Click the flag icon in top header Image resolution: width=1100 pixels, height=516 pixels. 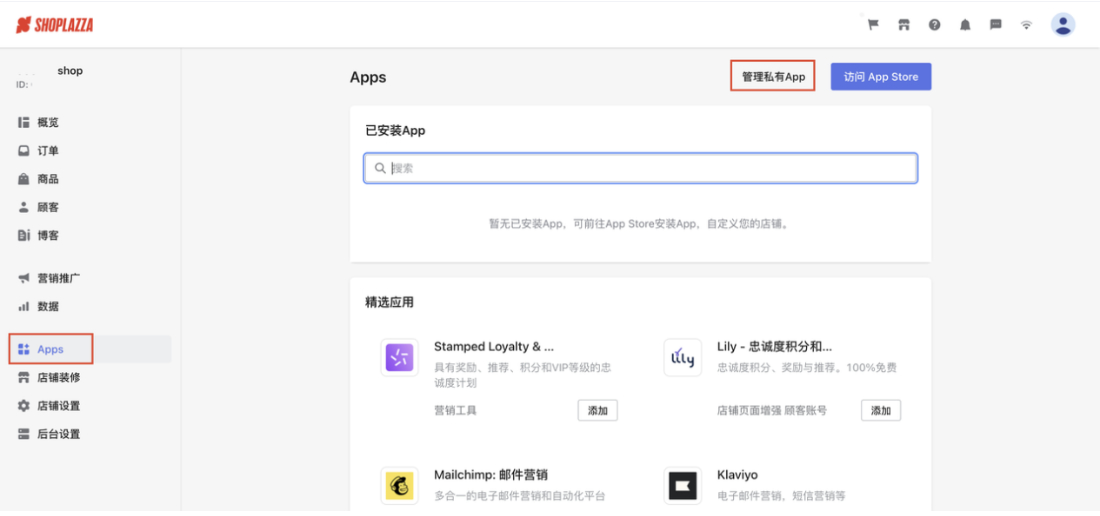point(873,25)
